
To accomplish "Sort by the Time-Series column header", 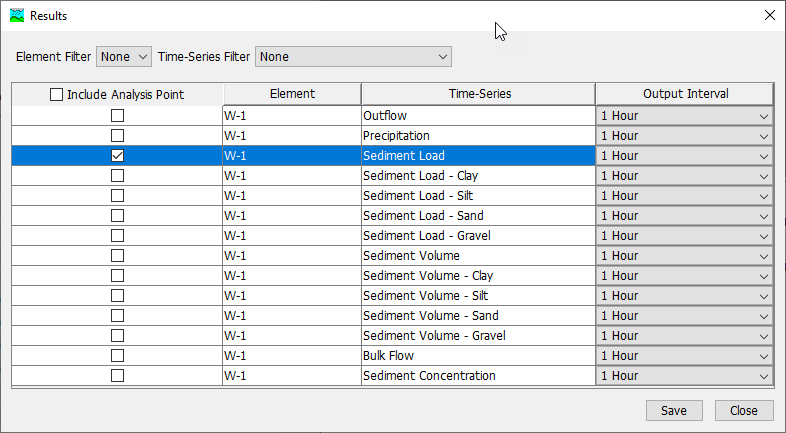I will [x=479, y=94].
